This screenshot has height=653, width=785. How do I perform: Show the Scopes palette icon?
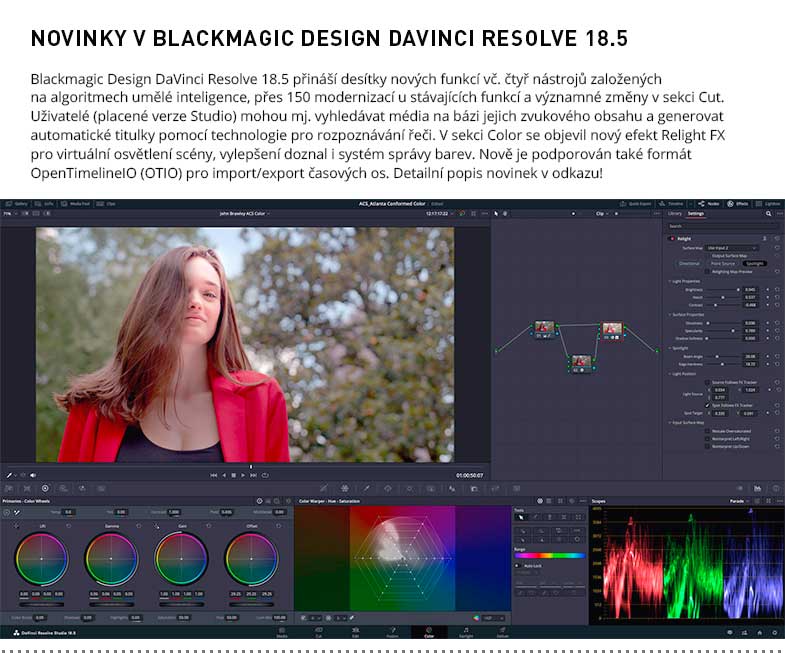click(757, 488)
